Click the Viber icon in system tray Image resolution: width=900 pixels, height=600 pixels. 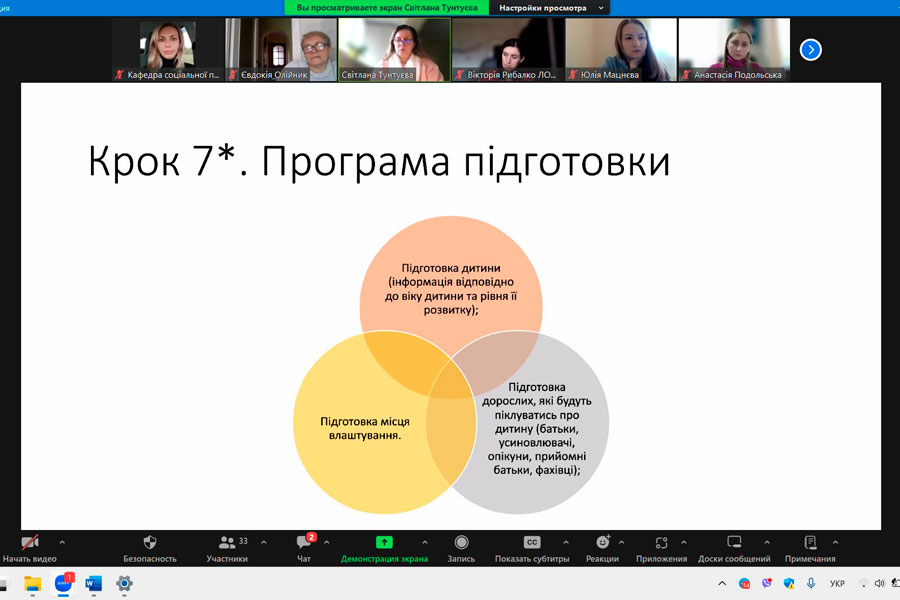[767, 583]
